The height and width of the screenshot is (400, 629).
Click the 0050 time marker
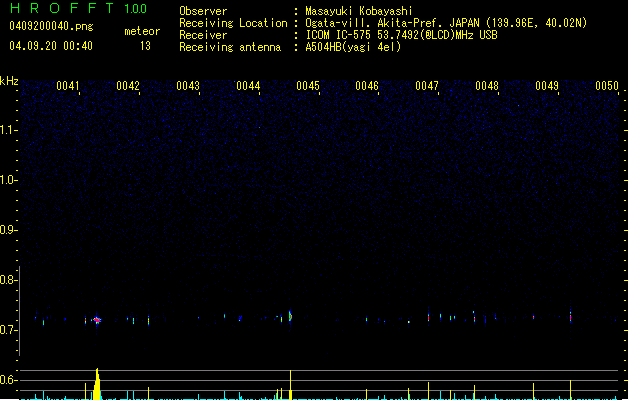(607, 86)
